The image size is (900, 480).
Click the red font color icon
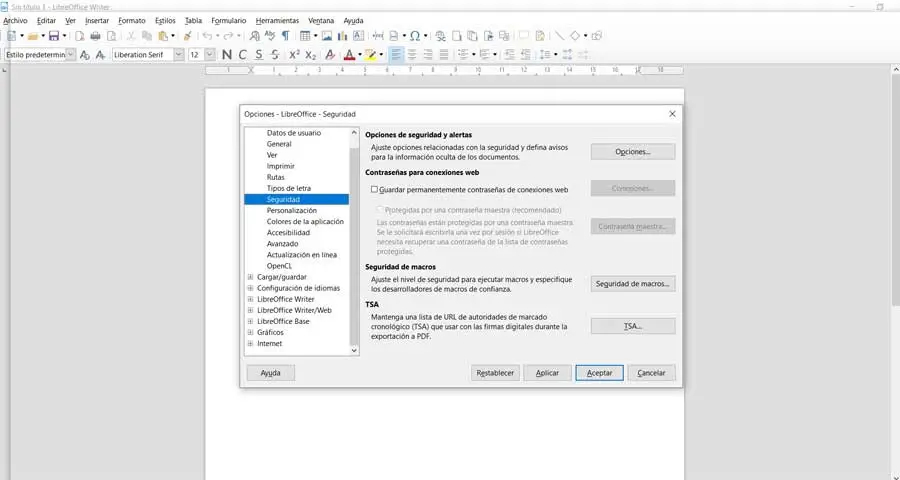[349, 55]
